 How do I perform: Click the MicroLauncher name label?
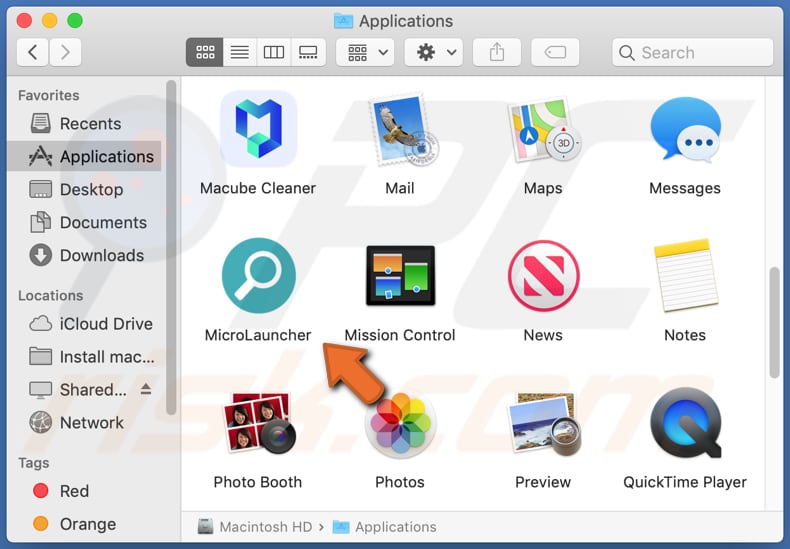click(258, 335)
